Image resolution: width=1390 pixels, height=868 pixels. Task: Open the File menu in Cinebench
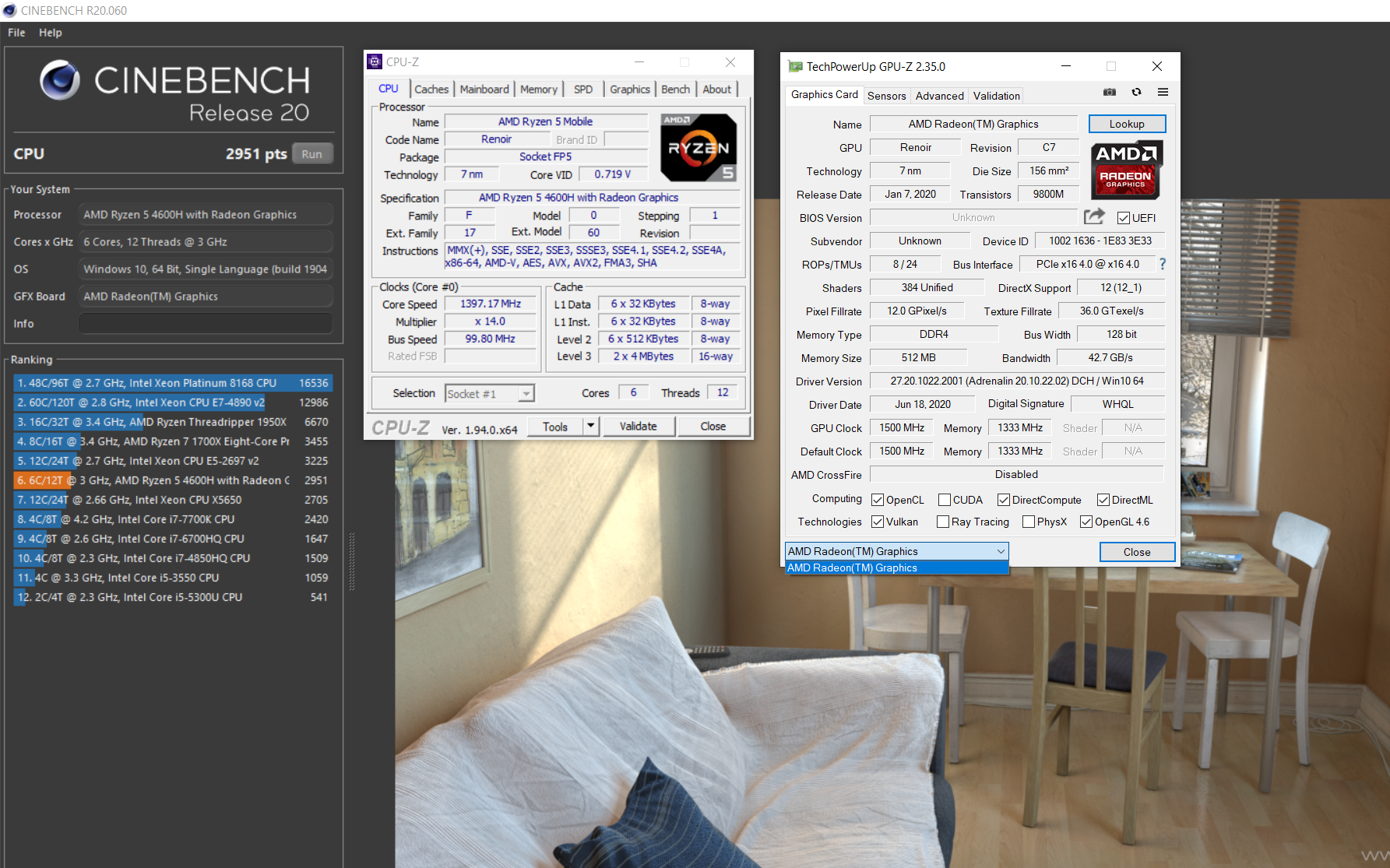[16, 33]
